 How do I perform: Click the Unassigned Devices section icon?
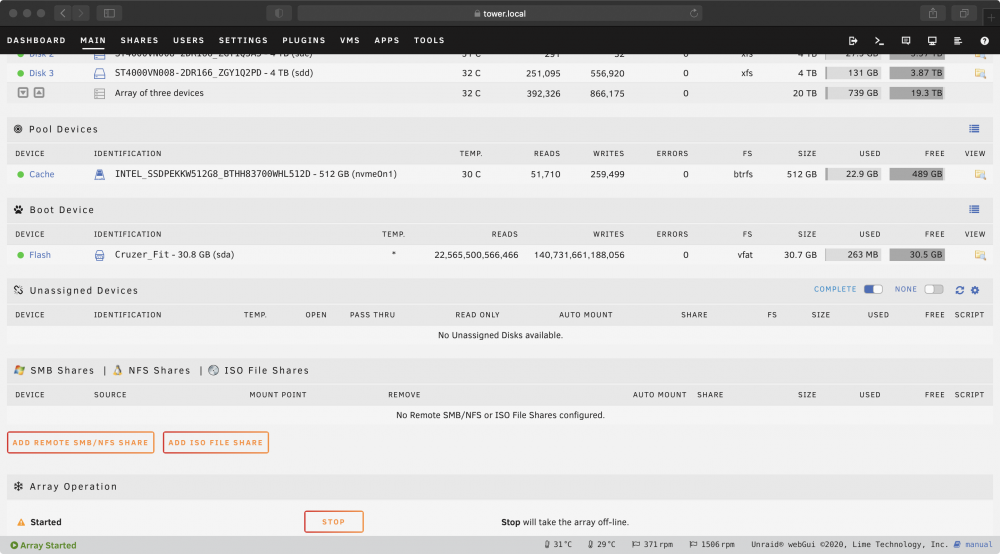point(18,290)
